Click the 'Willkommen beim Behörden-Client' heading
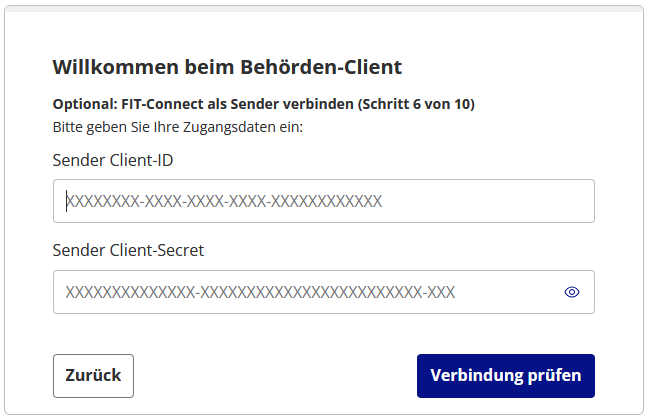The height and width of the screenshot is (419, 649). [227, 68]
